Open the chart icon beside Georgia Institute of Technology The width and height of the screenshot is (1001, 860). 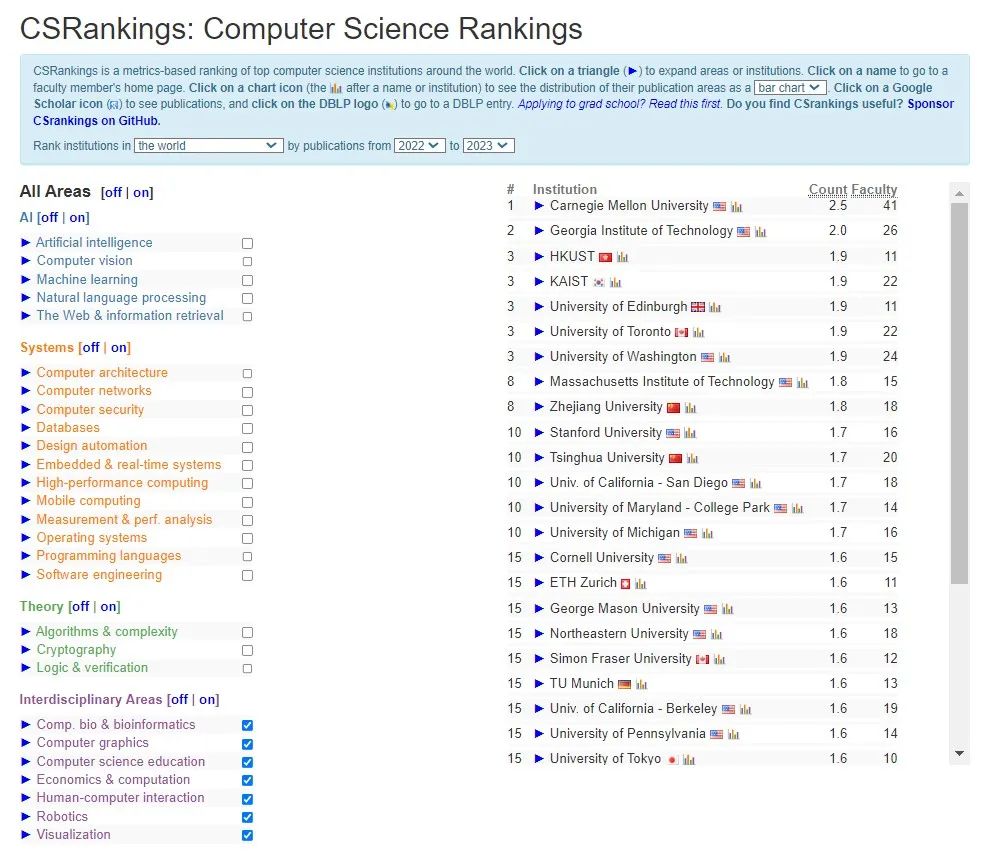pyautogui.click(x=761, y=232)
